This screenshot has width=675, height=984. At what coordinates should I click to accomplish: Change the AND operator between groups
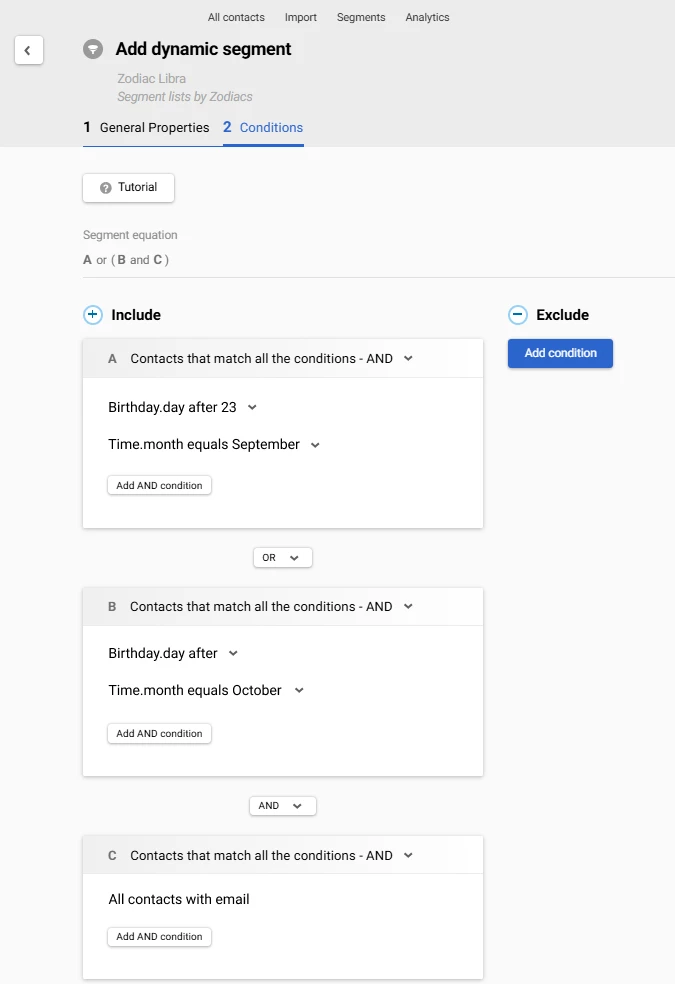pos(282,806)
